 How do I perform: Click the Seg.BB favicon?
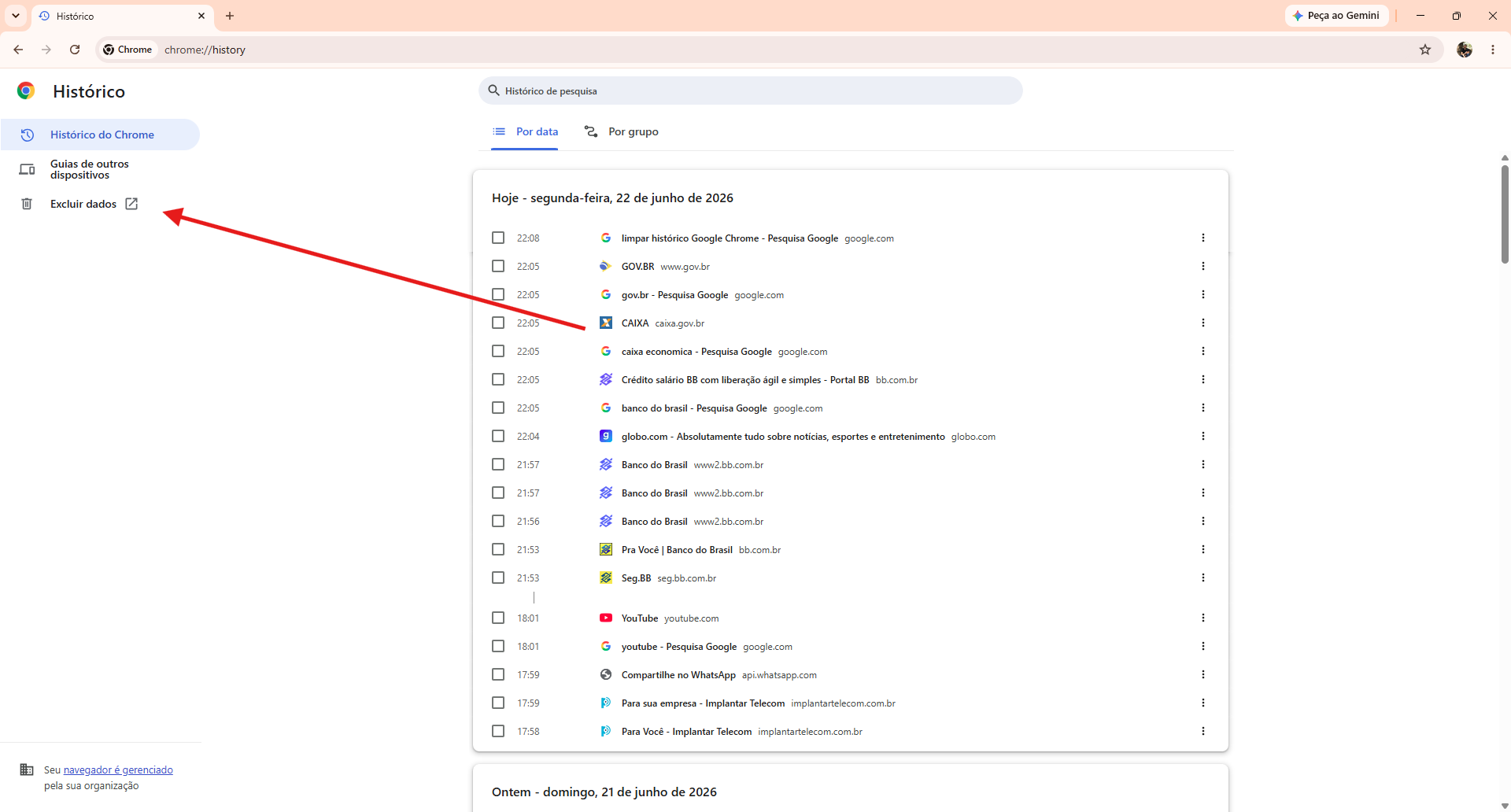(605, 578)
